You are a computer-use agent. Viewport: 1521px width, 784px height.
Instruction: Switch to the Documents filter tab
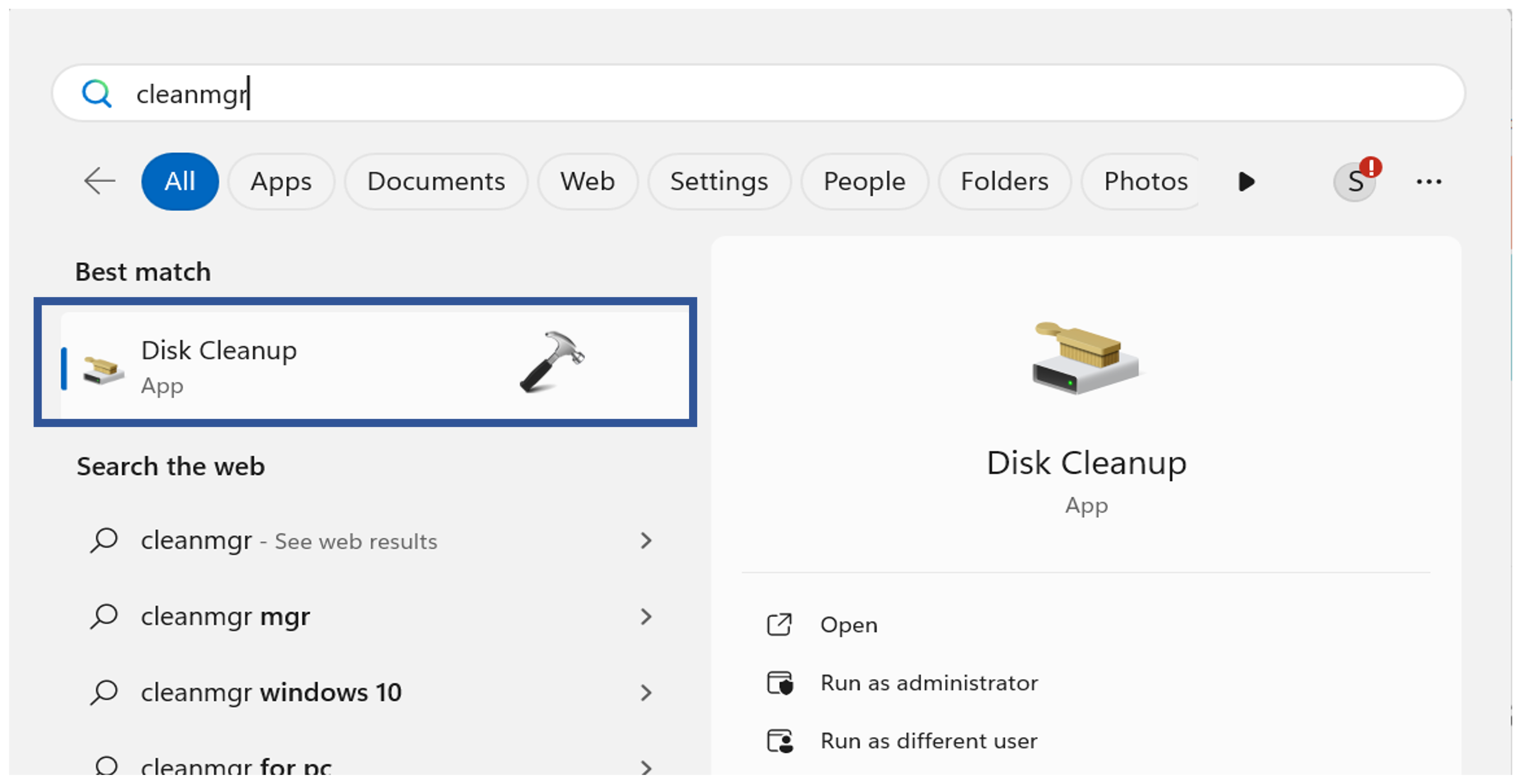pyautogui.click(x=436, y=181)
